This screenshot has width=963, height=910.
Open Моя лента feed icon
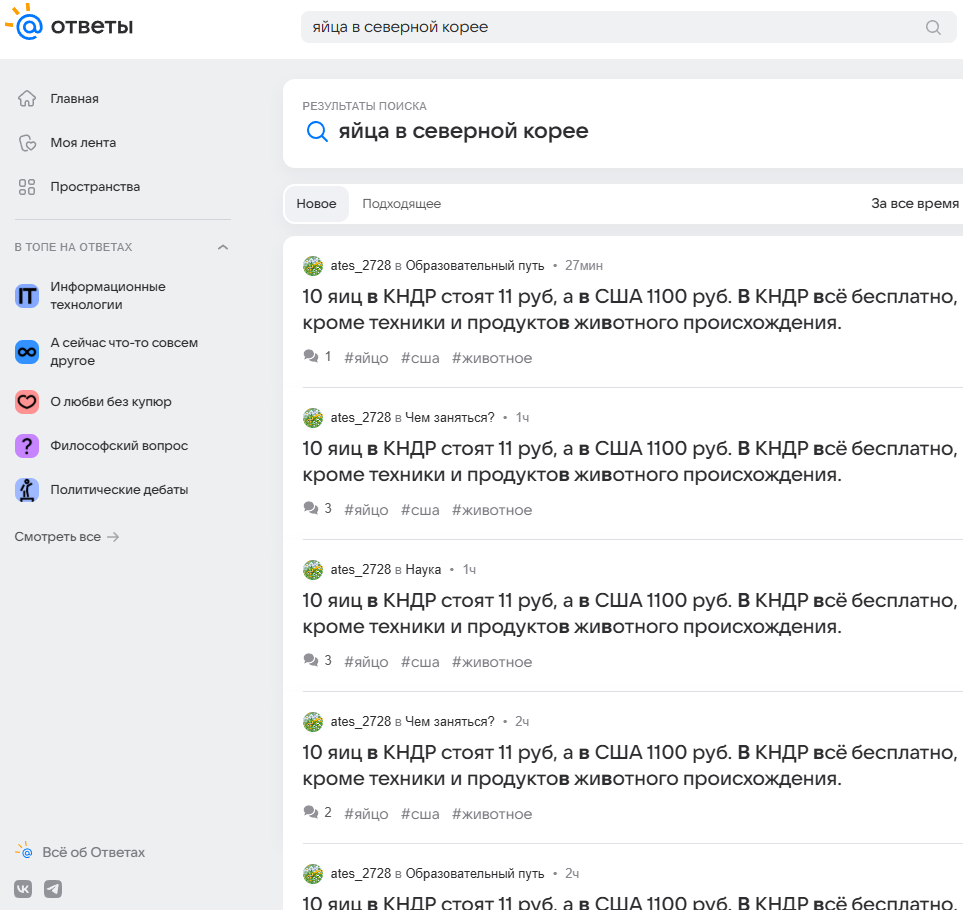coord(27,142)
